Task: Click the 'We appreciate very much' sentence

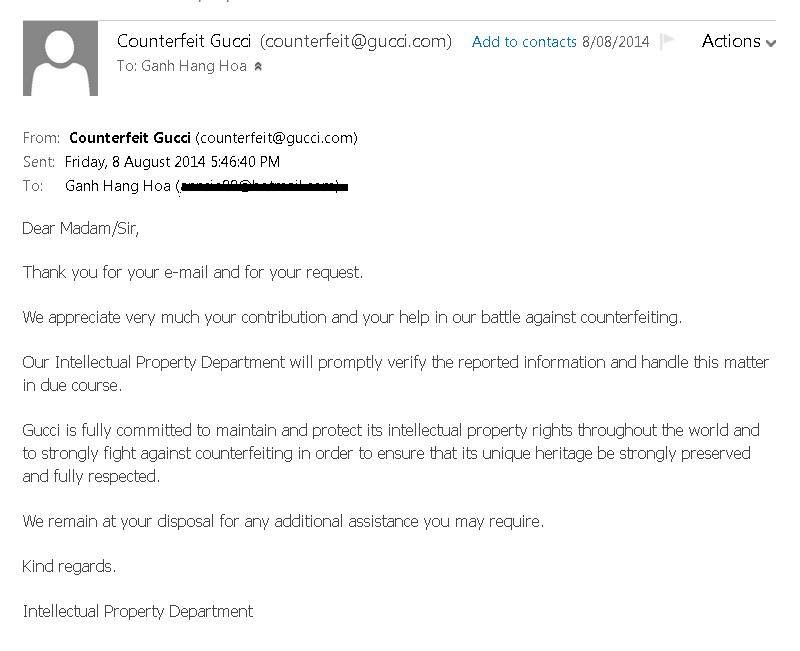Action: [352, 317]
